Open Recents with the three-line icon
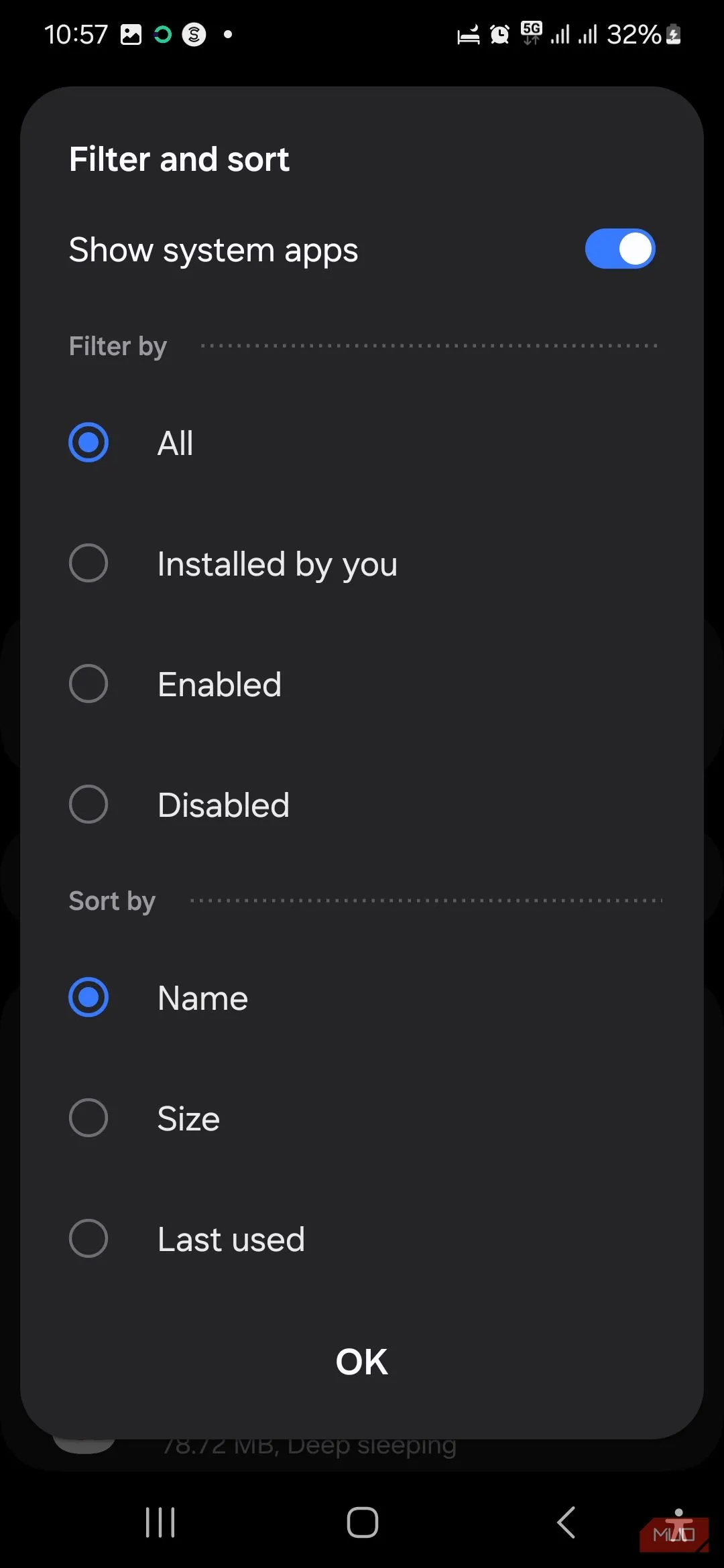 (x=159, y=1522)
